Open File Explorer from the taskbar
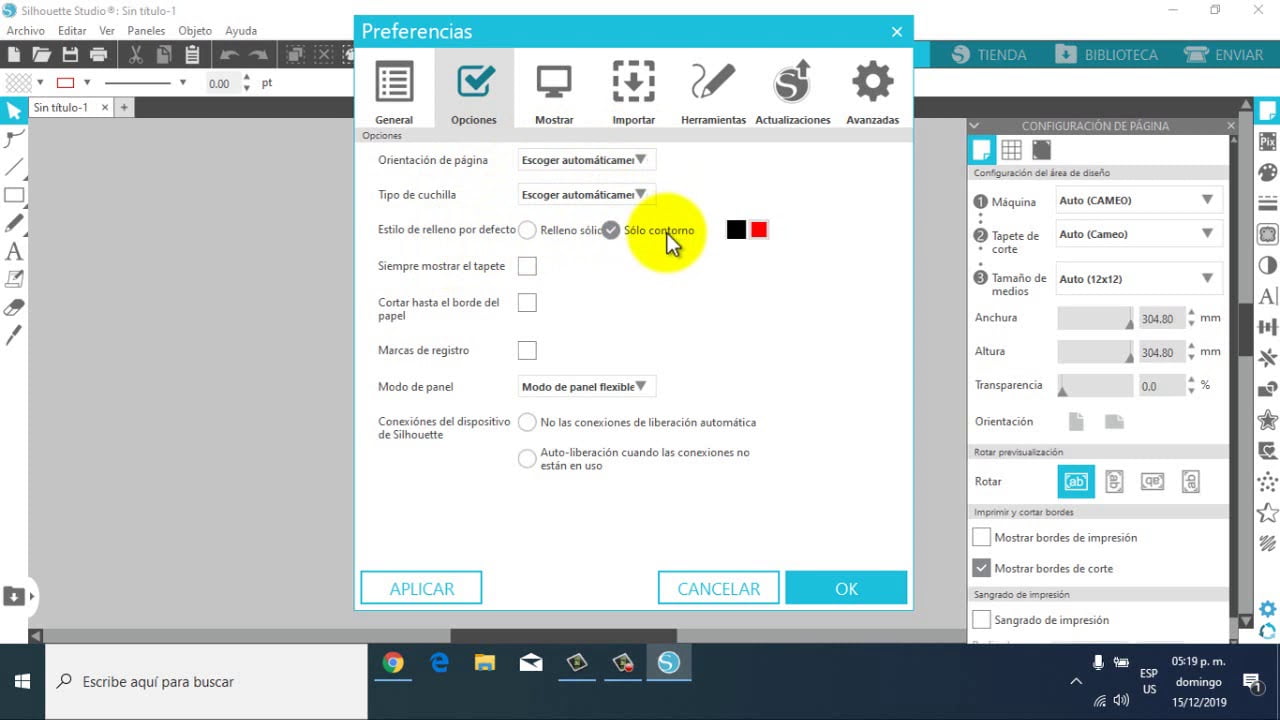The image size is (1280, 720). coord(485,662)
